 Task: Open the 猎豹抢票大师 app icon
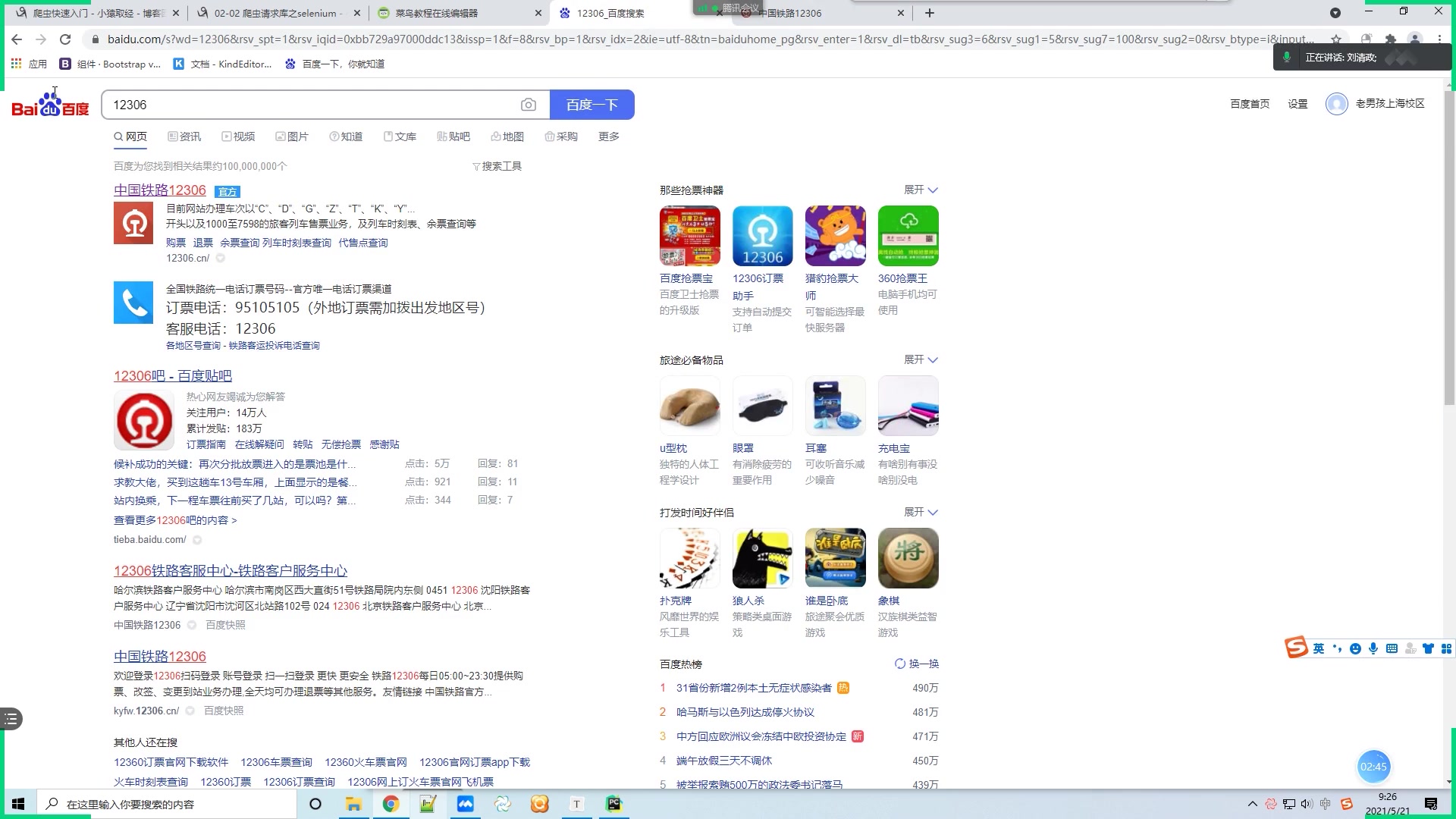click(836, 236)
